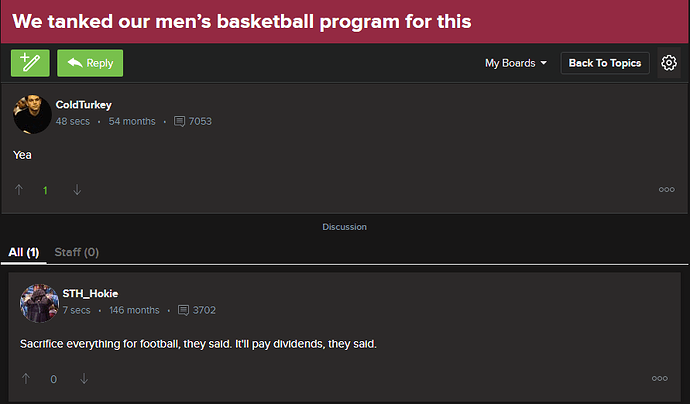Image resolution: width=690 pixels, height=404 pixels.
Task: Switch to the Staff (0) tab
Action: point(76,252)
